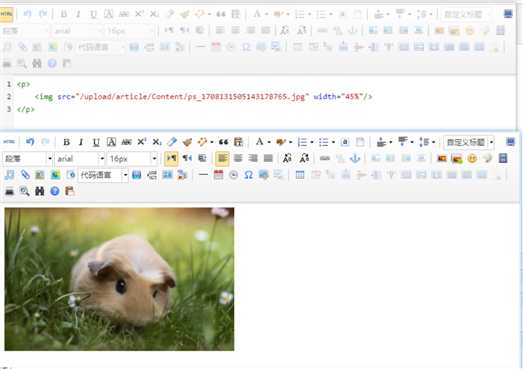The height and width of the screenshot is (369, 523).
Task: Open search and replace binoculars, lower editor
Action: [39, 191]
